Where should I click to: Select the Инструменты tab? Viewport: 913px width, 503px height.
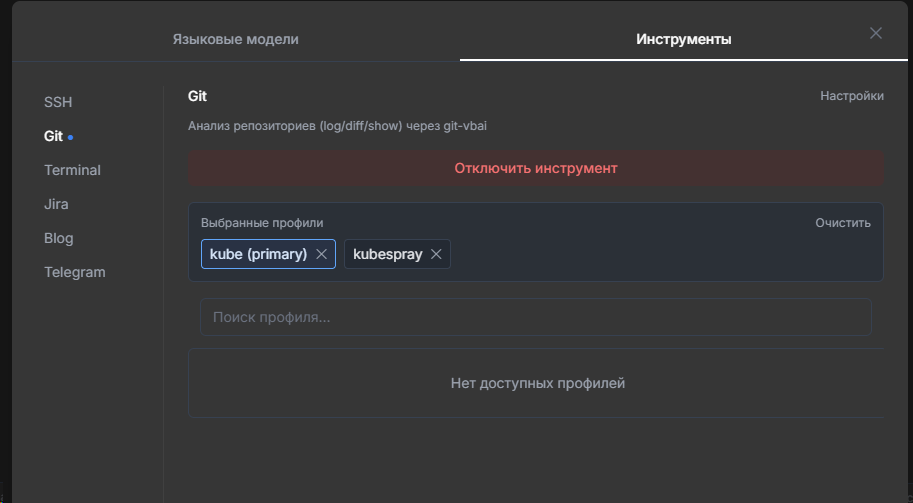[684, 39]
